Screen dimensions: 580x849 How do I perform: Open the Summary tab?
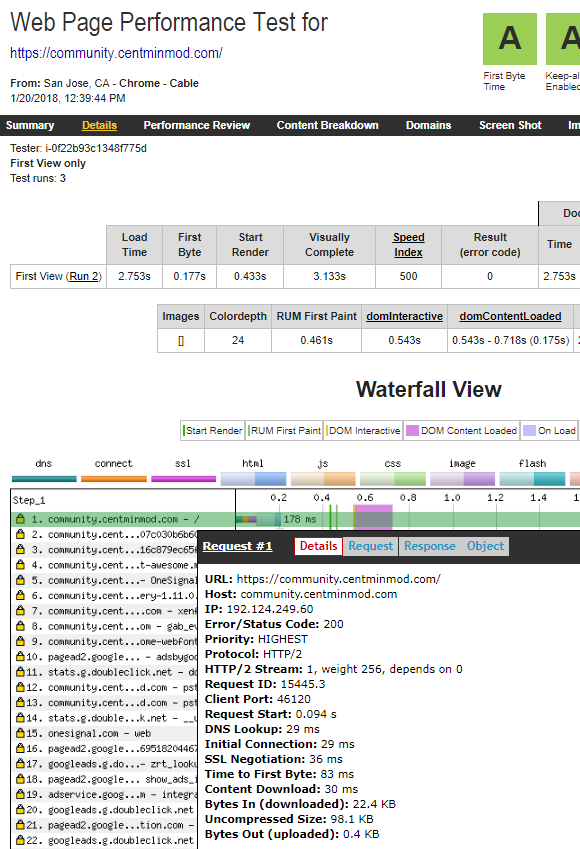[x=30, y=125]
